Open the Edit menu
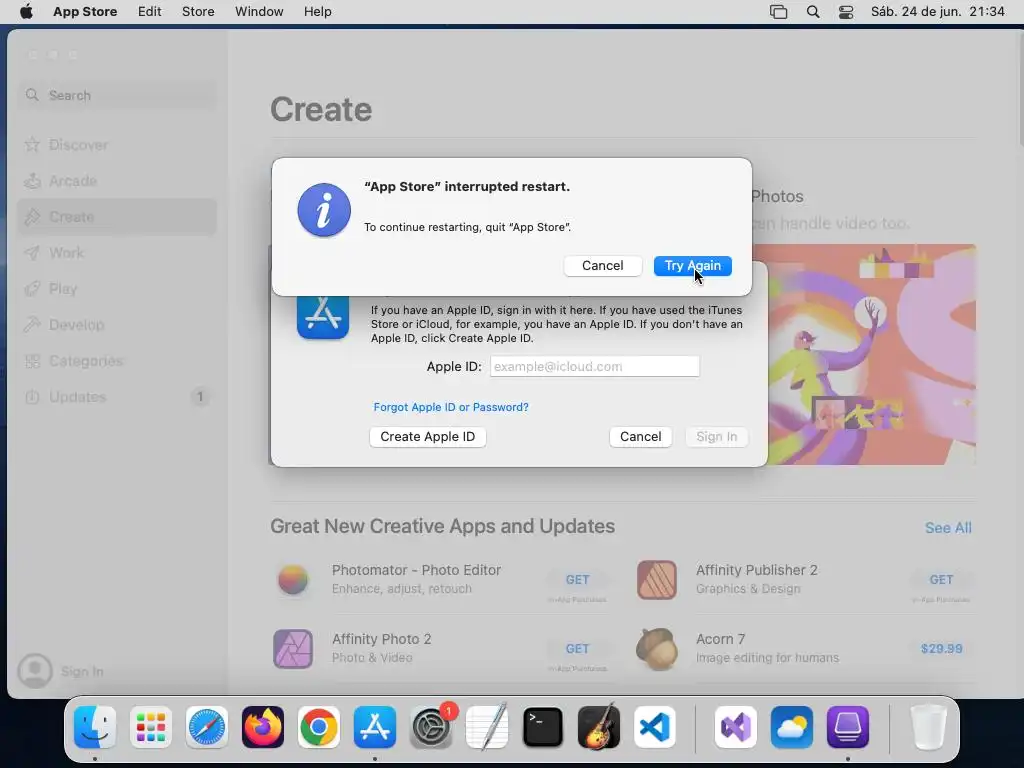The height and width of the screenshot is (768, 1024). 150,12
